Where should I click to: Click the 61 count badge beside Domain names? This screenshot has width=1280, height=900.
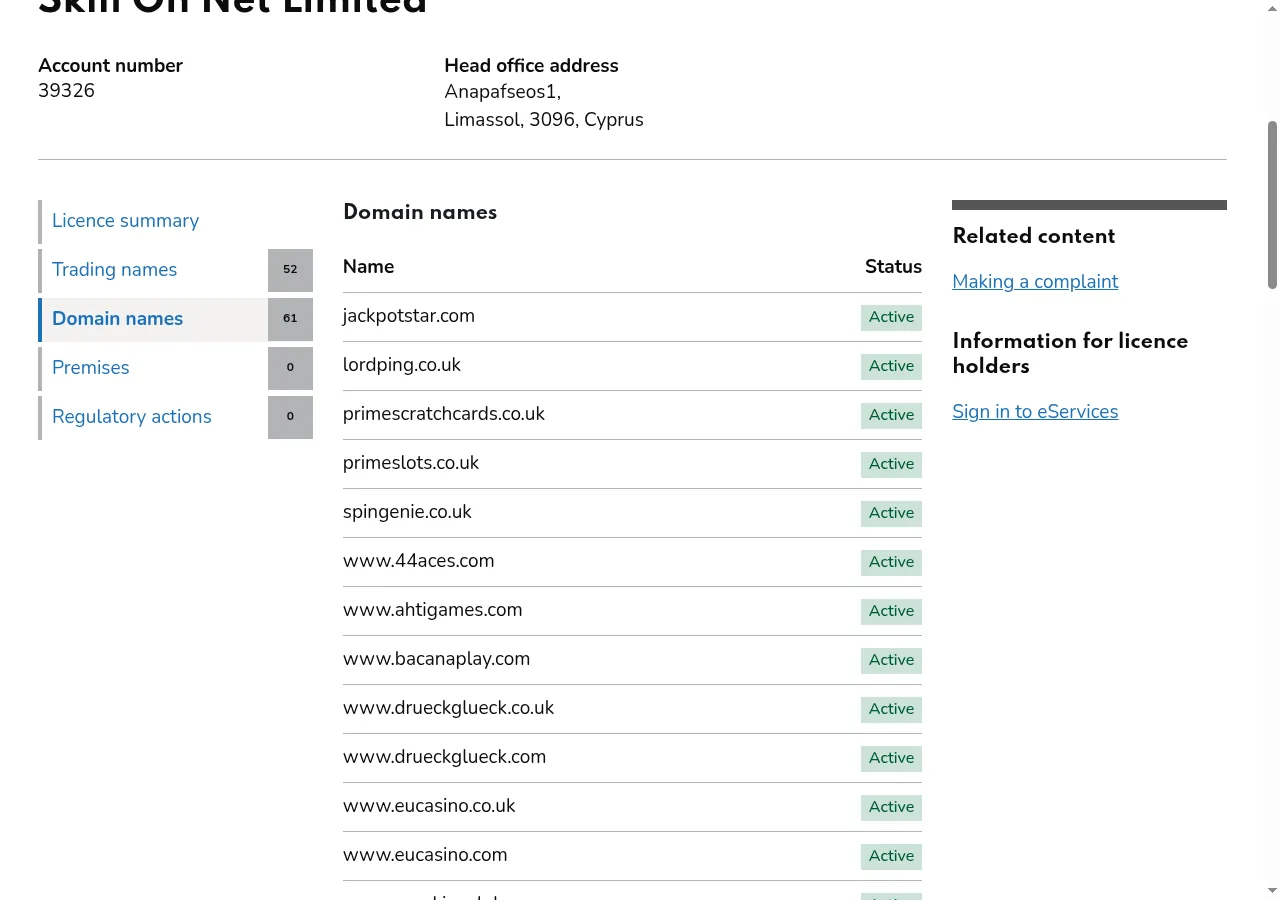290,319
